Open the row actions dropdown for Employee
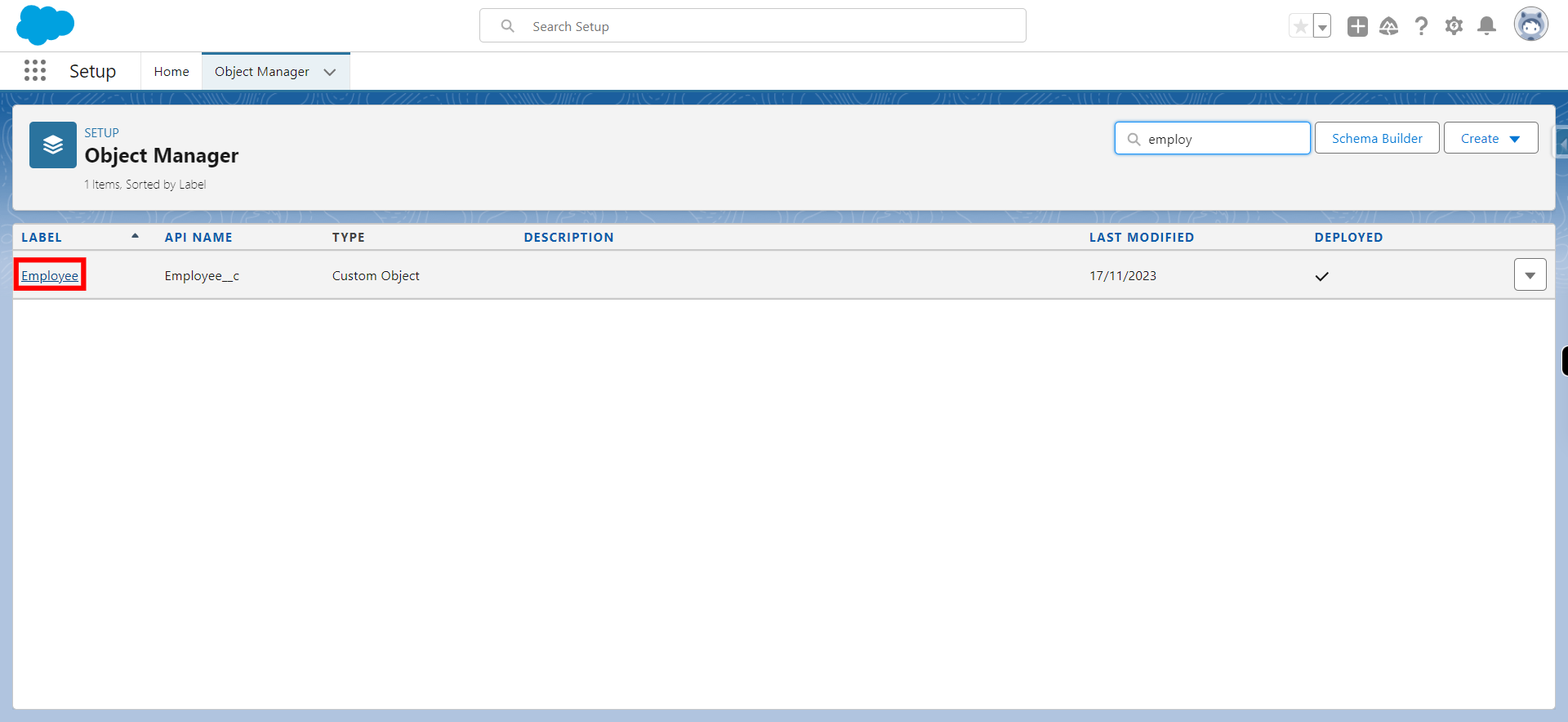The width and height of the screenshot is (1568, 722). (x=1530, y=275)
